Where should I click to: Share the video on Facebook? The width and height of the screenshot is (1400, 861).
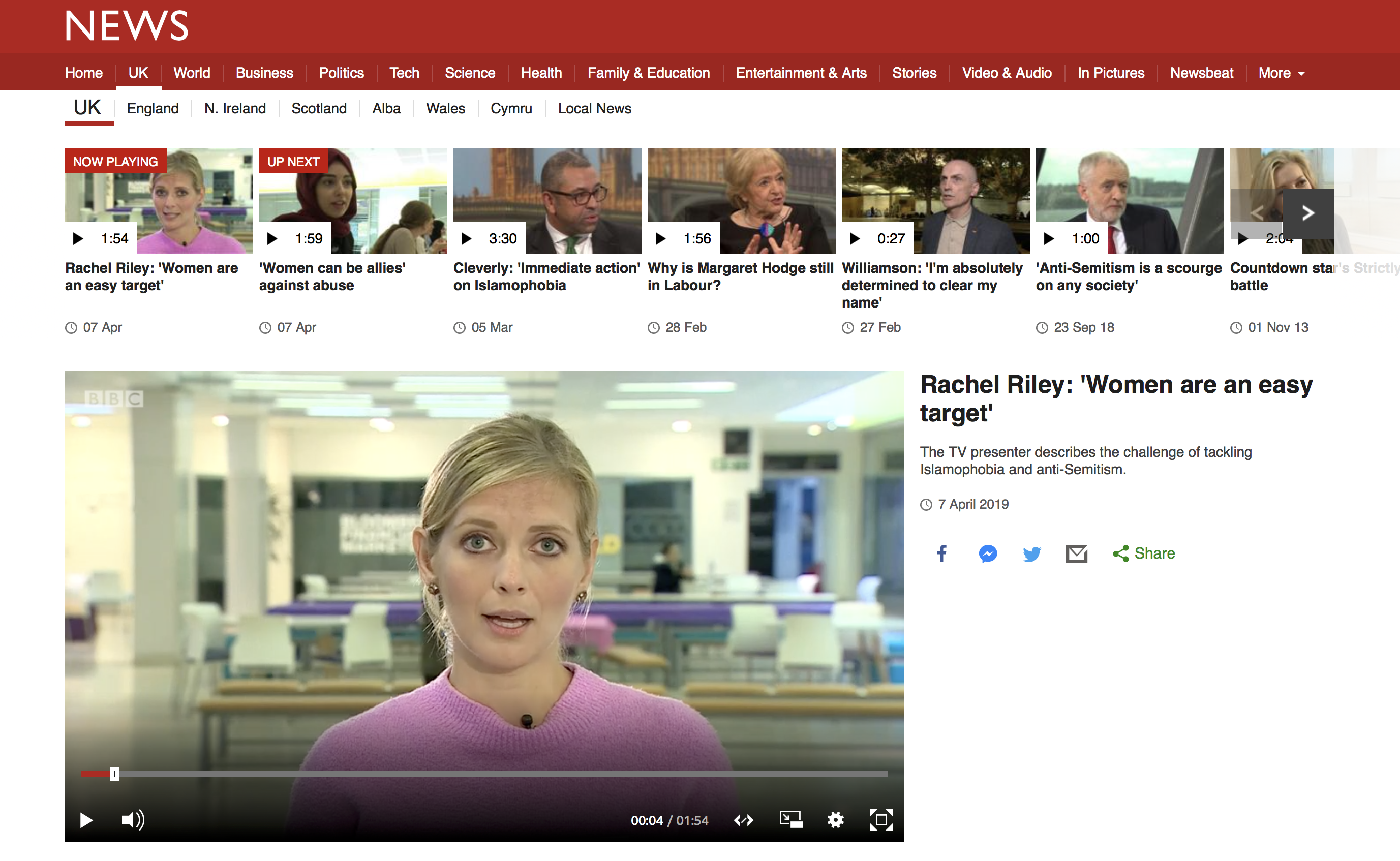pyautogui.click(x=942, y=553)
